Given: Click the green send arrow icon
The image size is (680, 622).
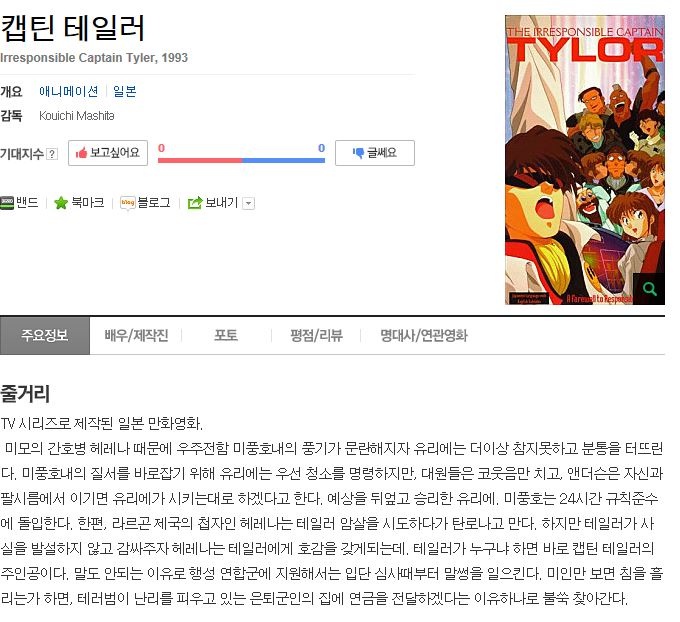Looking at the screenshot, I should 195,203.
